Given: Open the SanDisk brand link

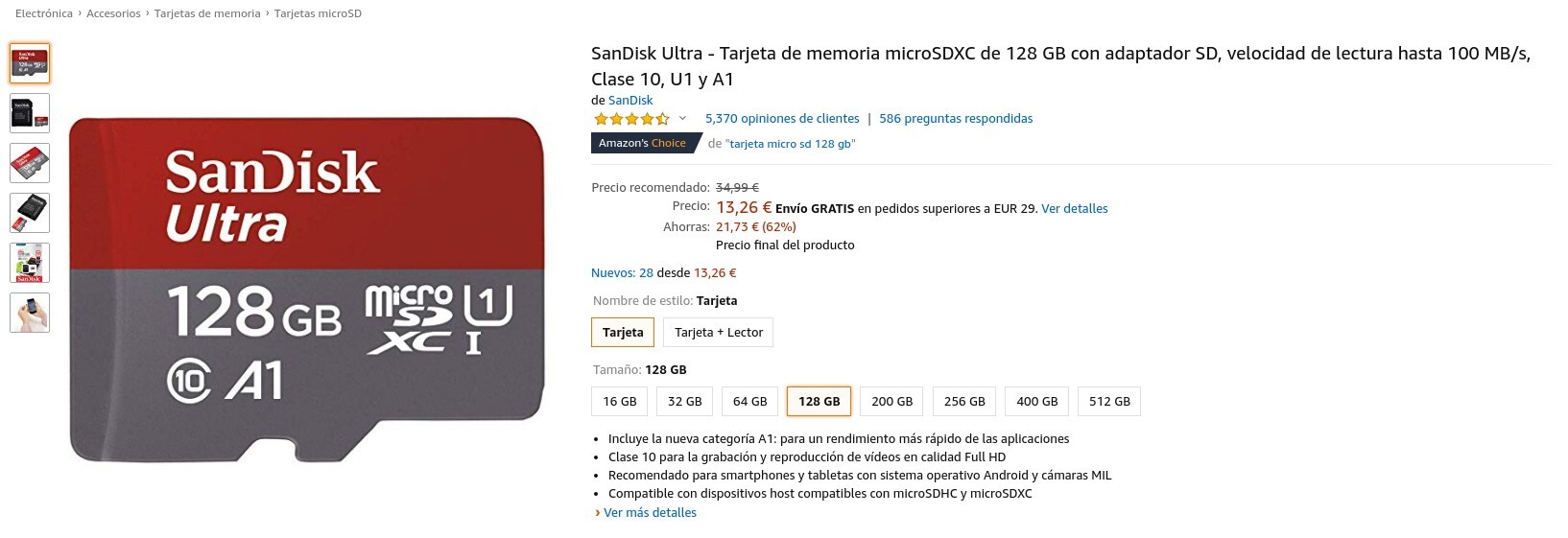Looking at the screenshot, I should (630, 101).
